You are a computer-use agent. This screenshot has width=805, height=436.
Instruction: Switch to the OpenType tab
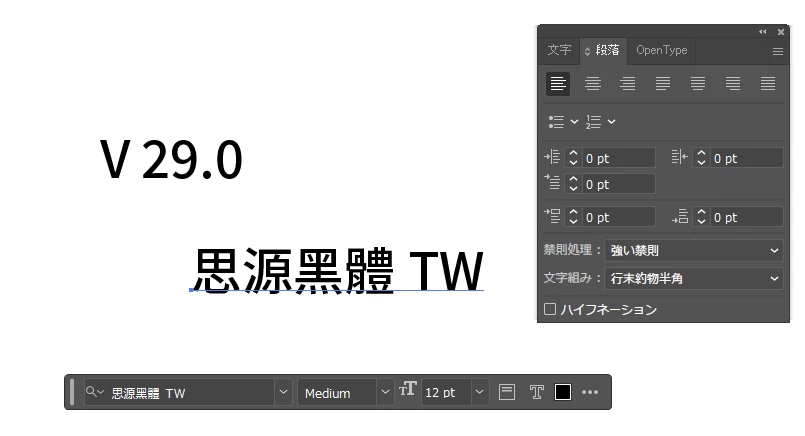pos(661,50)
